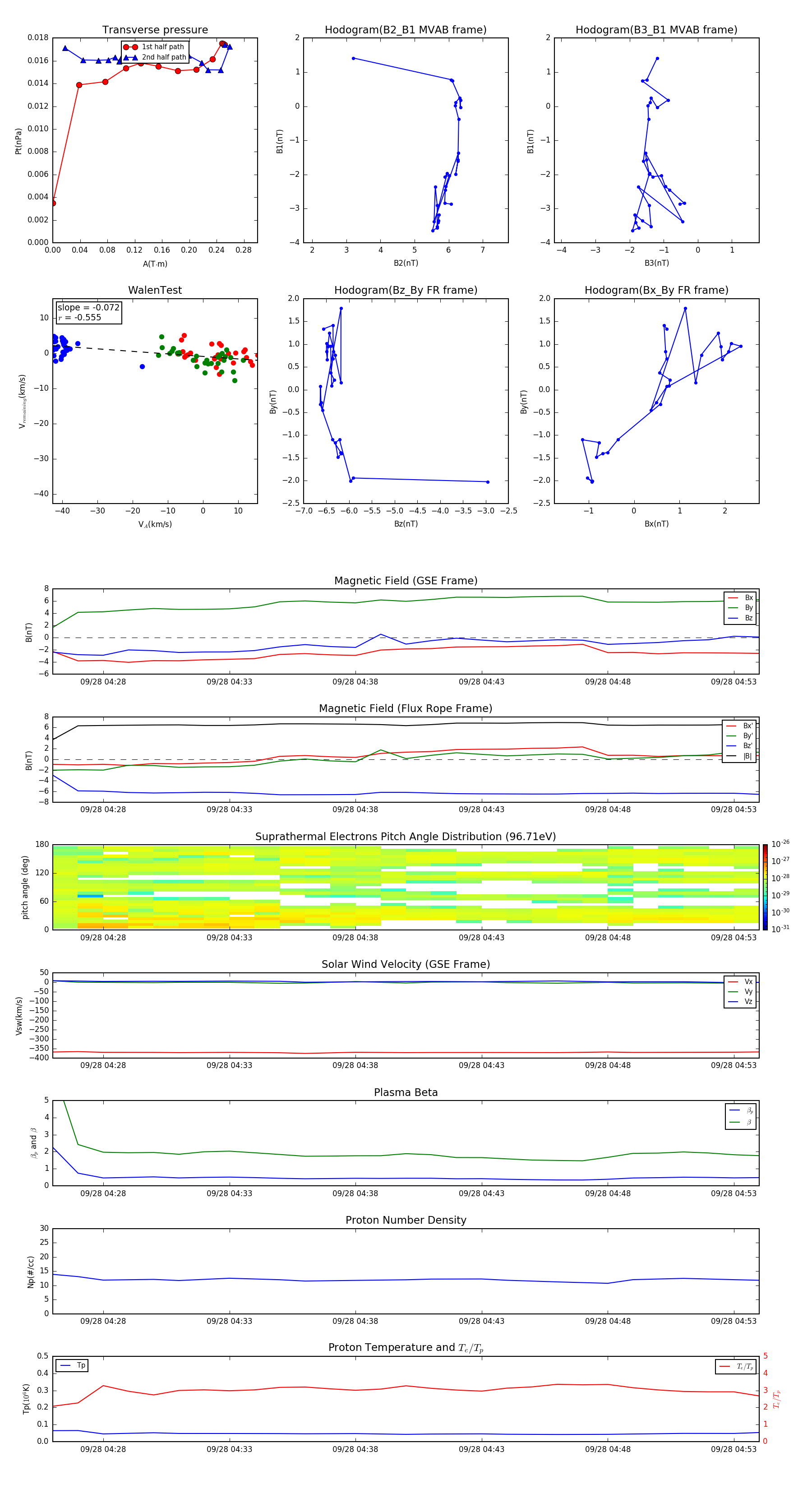Click the far-left point of B2_B1 hodogram
Image resolution: width=812 pixels, height=1489 pixels.
353,58
